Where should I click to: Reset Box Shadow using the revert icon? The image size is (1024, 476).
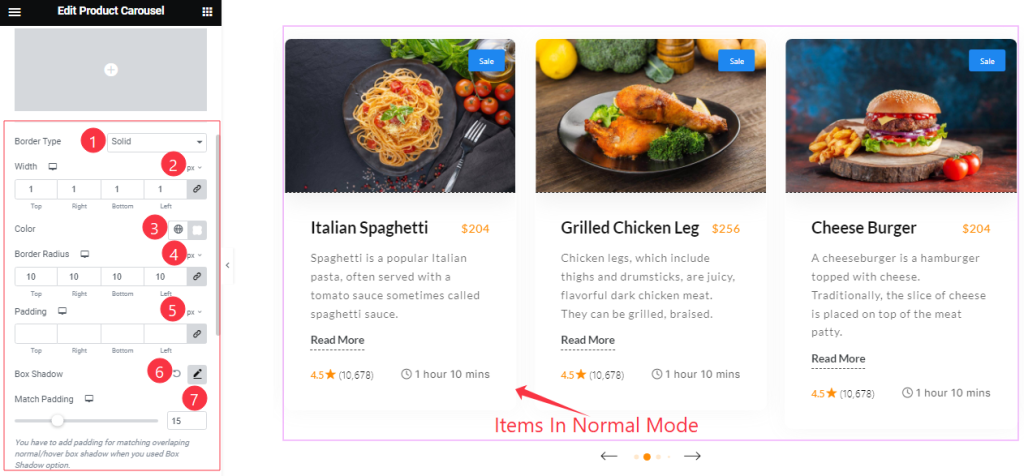click(x=176, y=374)
